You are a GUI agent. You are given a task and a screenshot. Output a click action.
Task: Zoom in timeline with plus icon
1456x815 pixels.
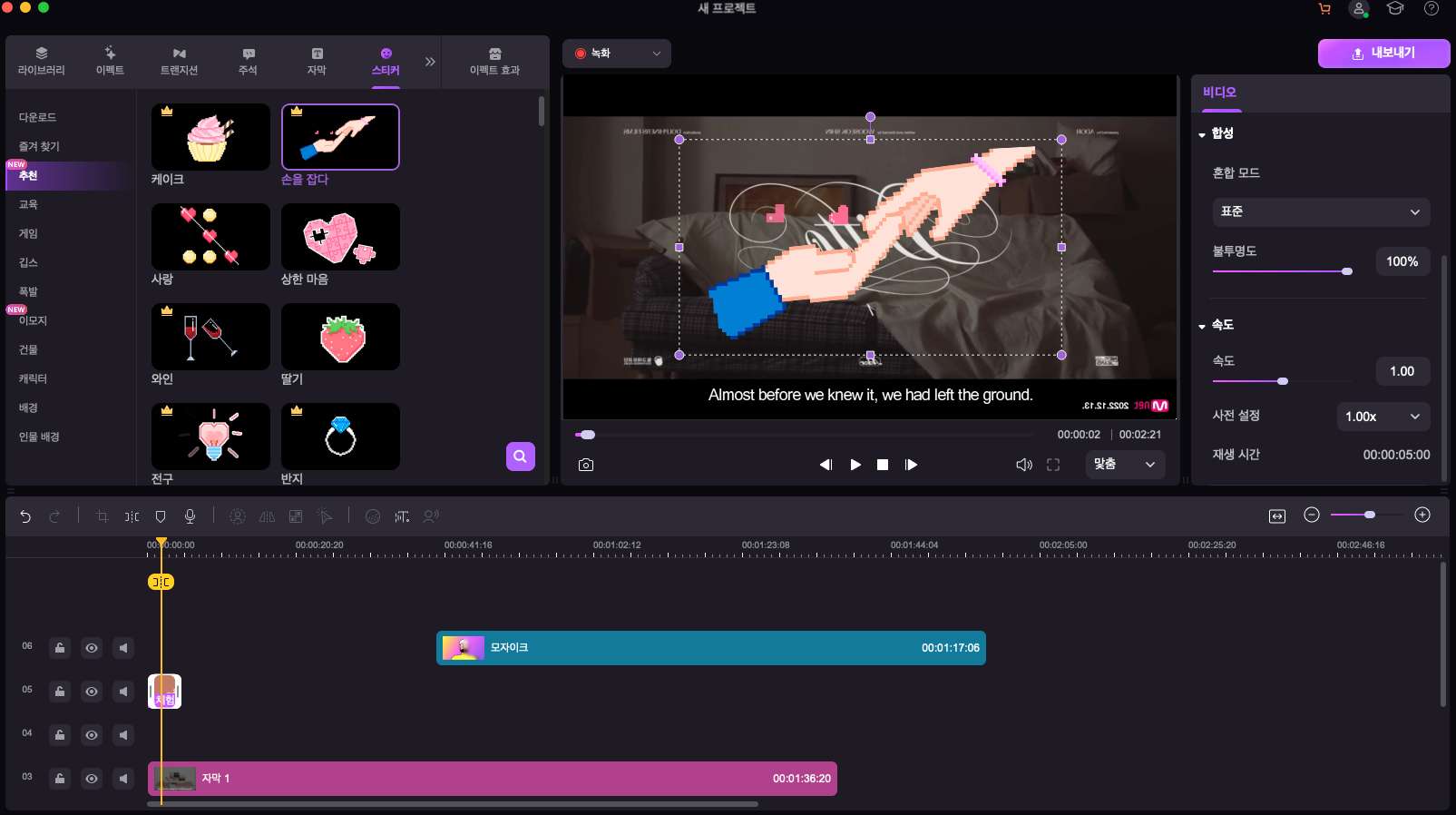pyautogui.click(x=1422, y=516)
